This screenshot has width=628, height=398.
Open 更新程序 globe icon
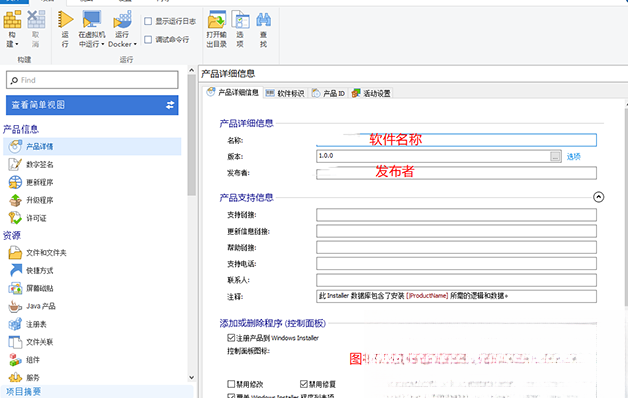click(15, 182)
